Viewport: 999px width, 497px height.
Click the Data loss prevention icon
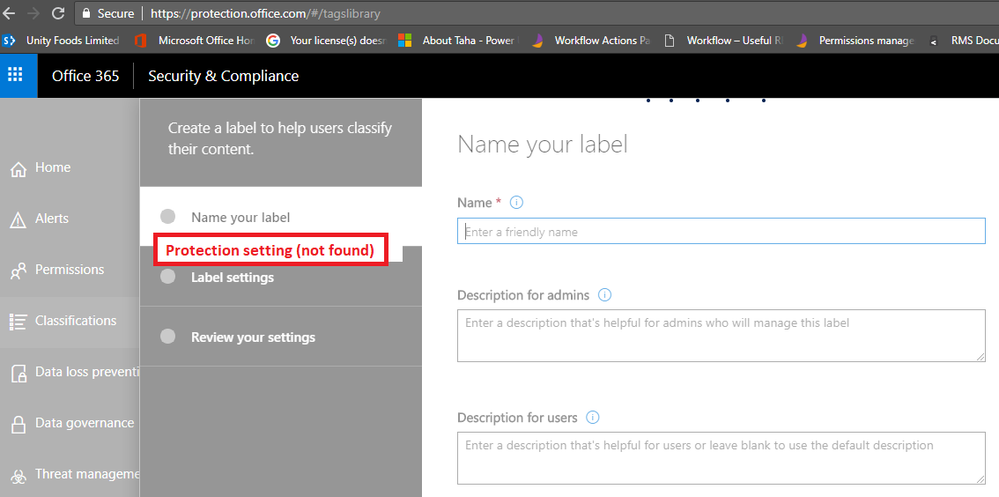coord(18,373)
